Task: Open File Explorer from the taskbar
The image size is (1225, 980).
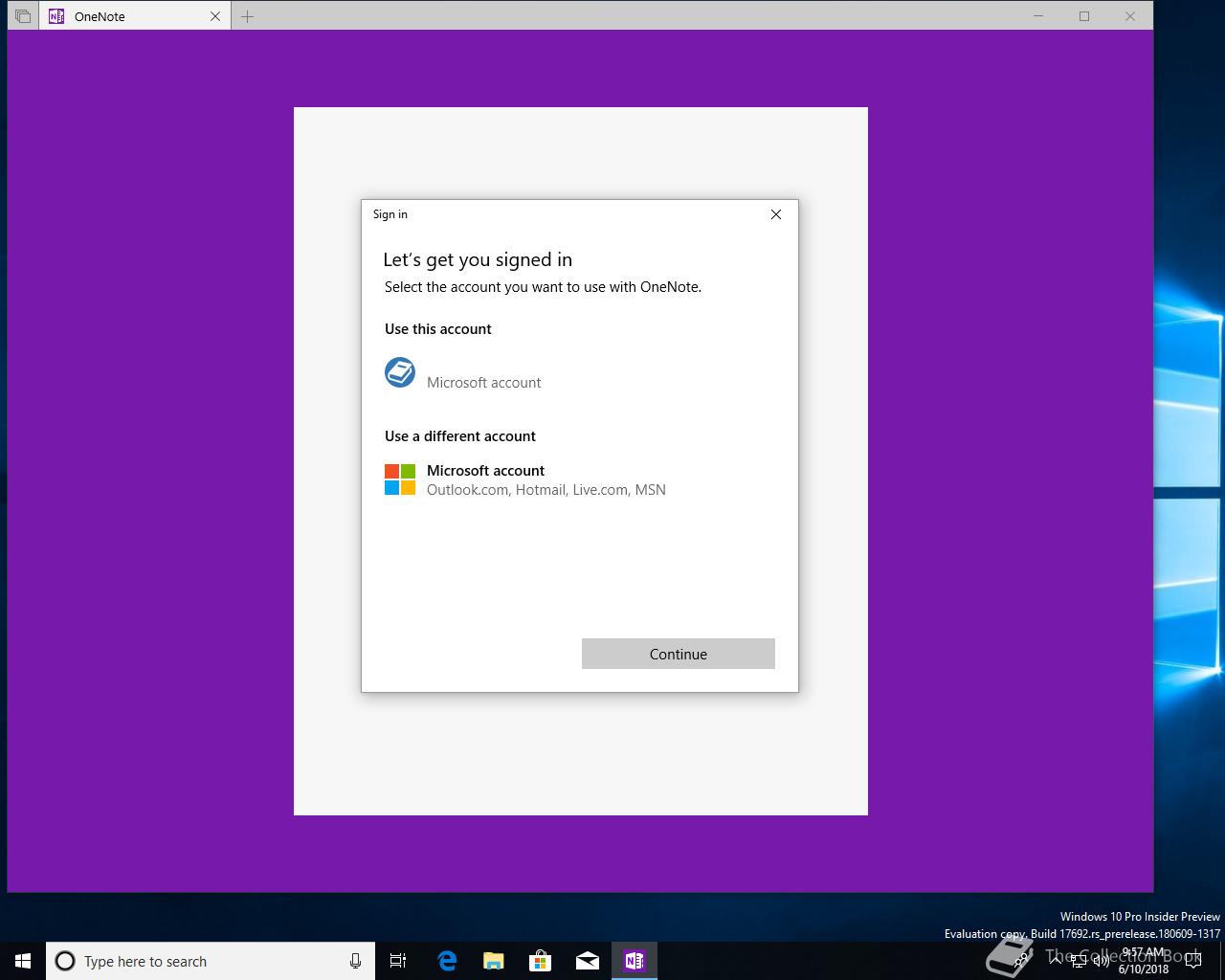Action: coord(494,961)
